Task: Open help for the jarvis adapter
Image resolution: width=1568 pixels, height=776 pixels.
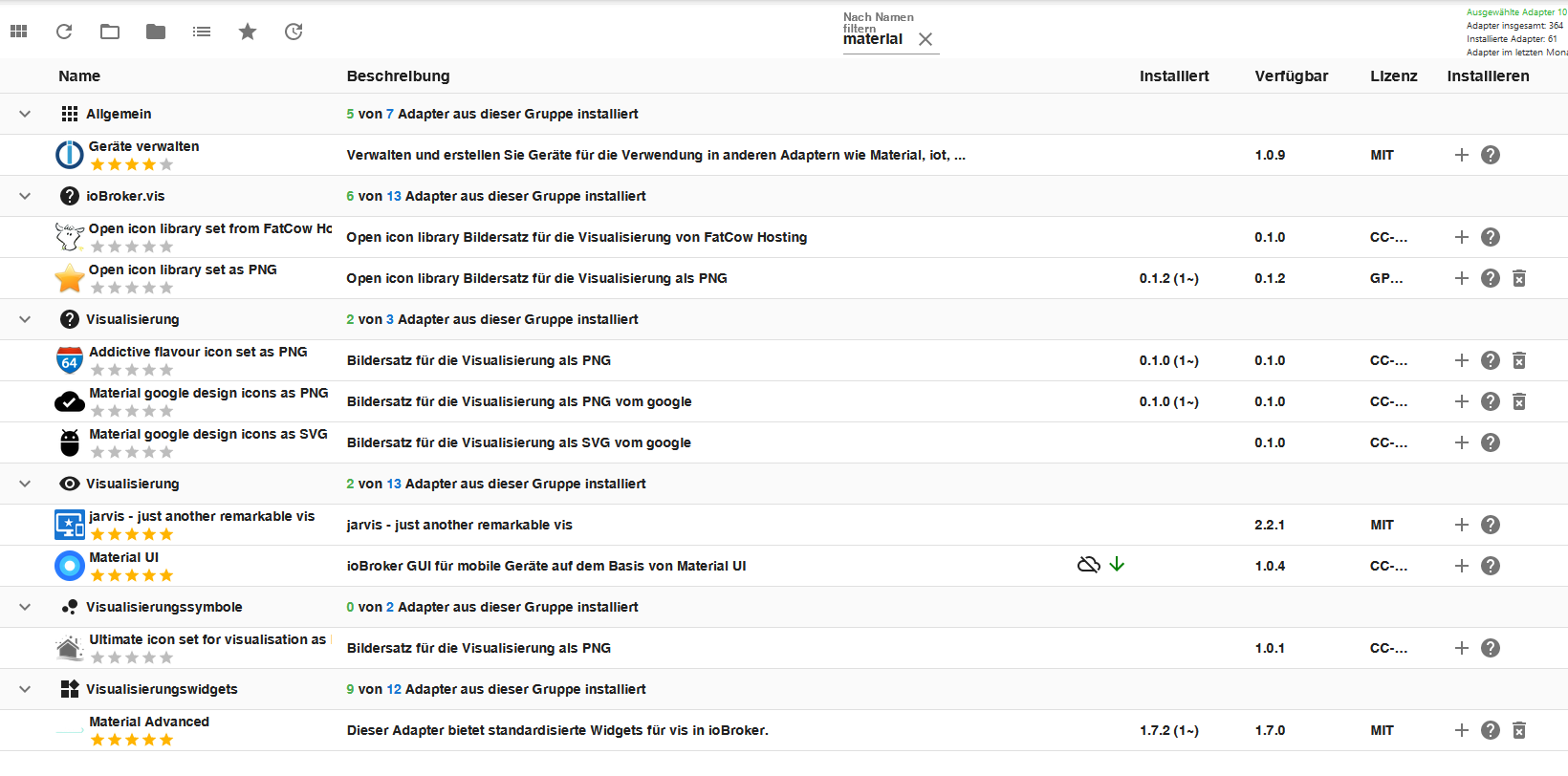Action: pyautogui.click(x=1491, y=525)
